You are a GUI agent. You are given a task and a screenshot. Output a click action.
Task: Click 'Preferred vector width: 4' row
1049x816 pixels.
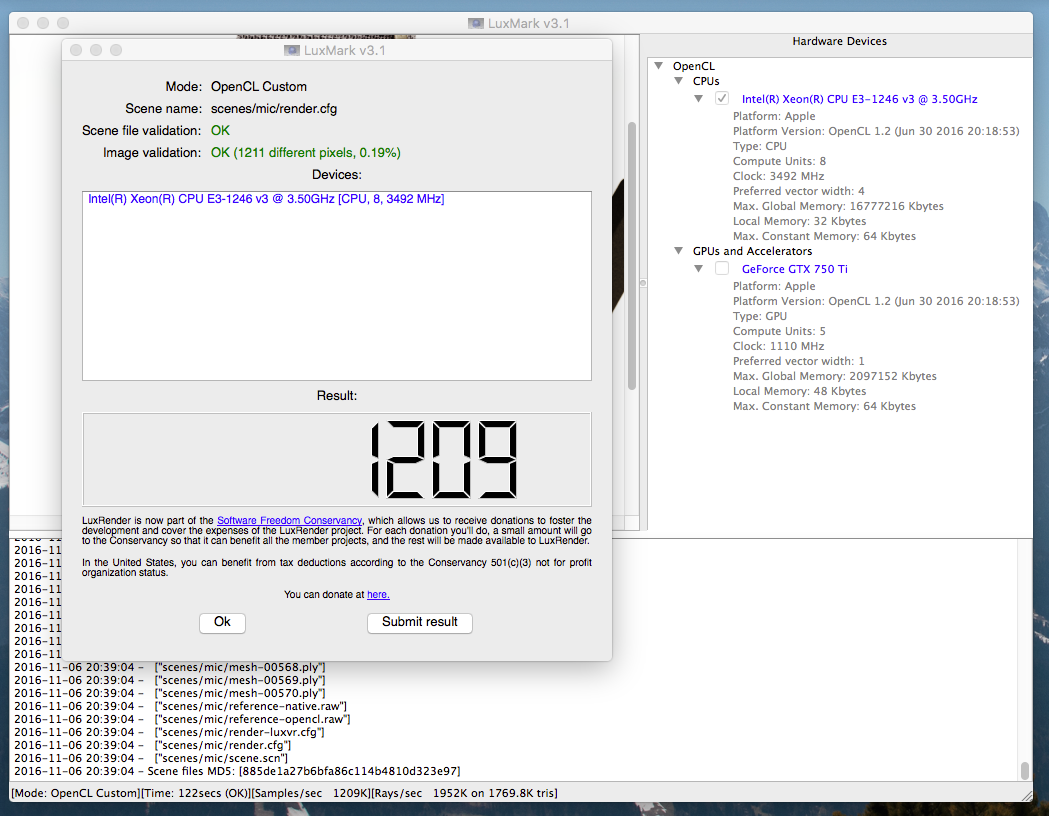pyautogui.click(x=798, y=191)
